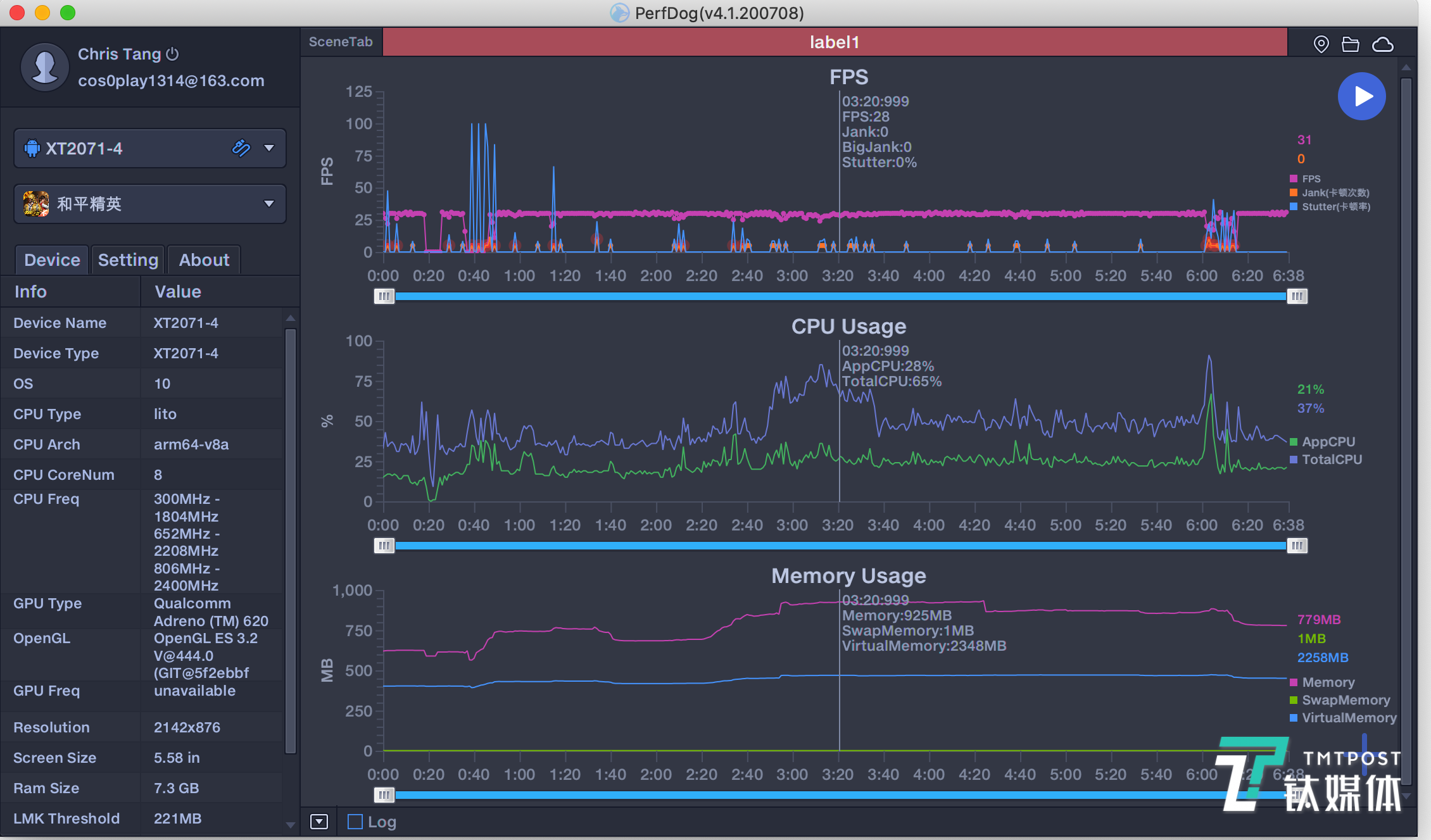1431x840 pixels.
Task: Open the 和平精英 app dropdown
Action: click(269, 204)
